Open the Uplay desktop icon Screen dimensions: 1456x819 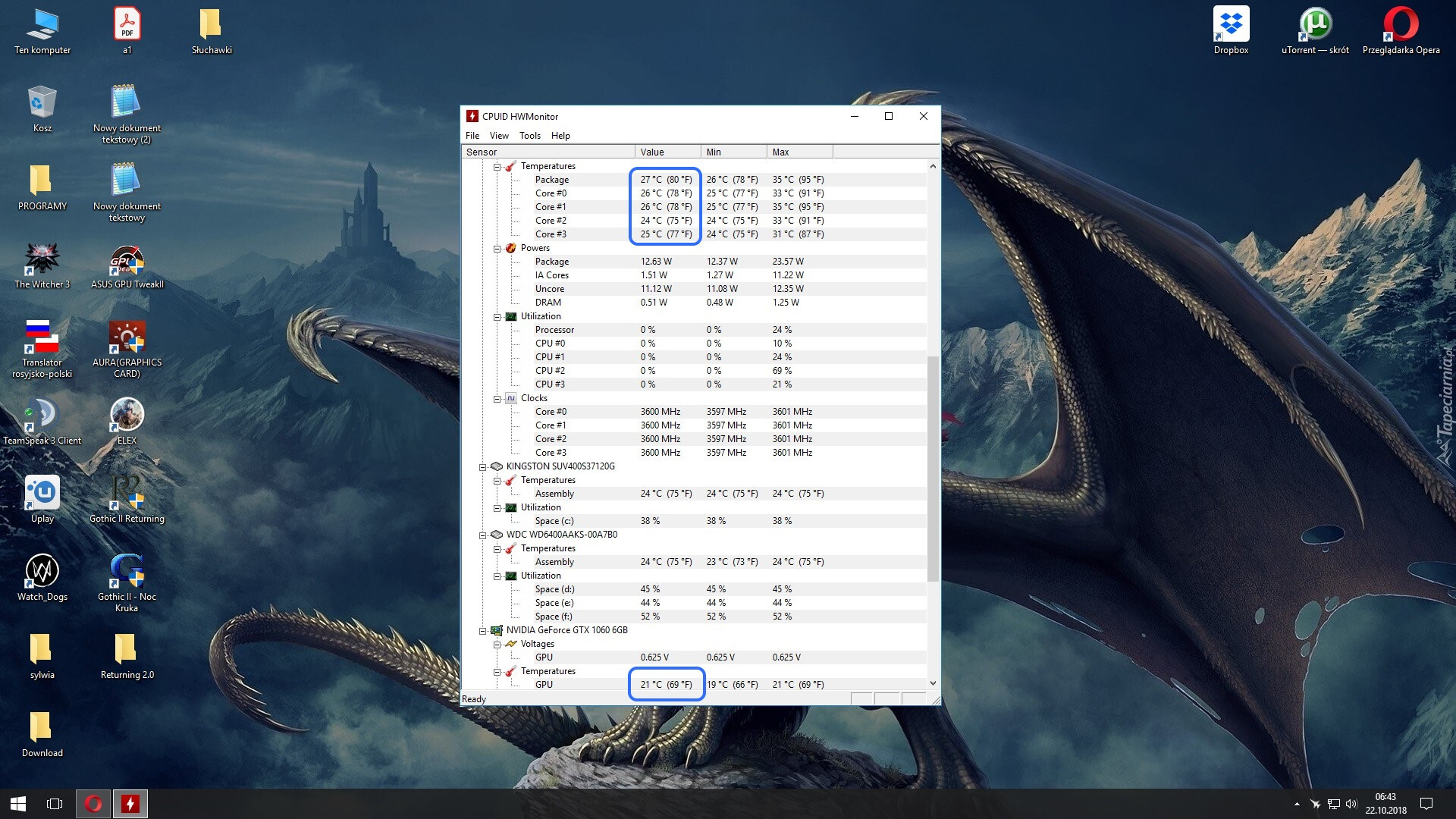point(42,495)
